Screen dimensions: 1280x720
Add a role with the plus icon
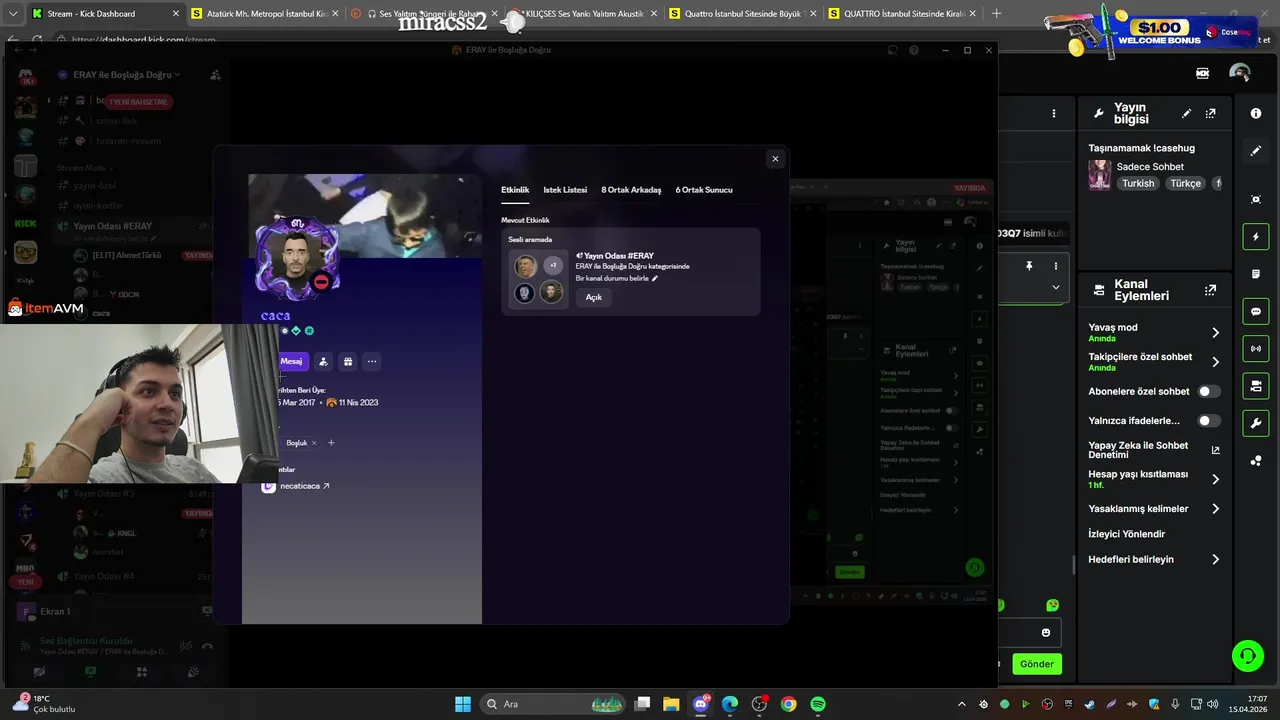(x=331, y=443)
